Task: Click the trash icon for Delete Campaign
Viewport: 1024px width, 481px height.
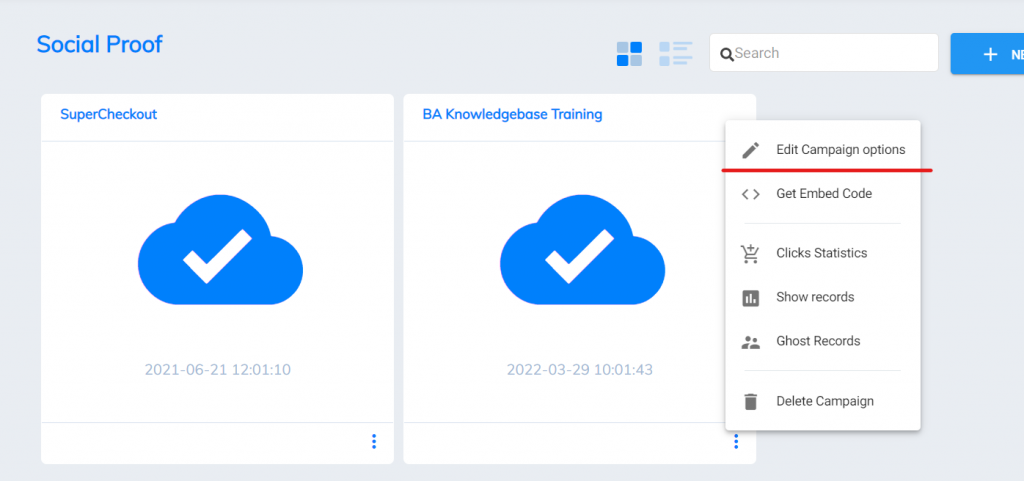Action: click(x=751, y=401)
